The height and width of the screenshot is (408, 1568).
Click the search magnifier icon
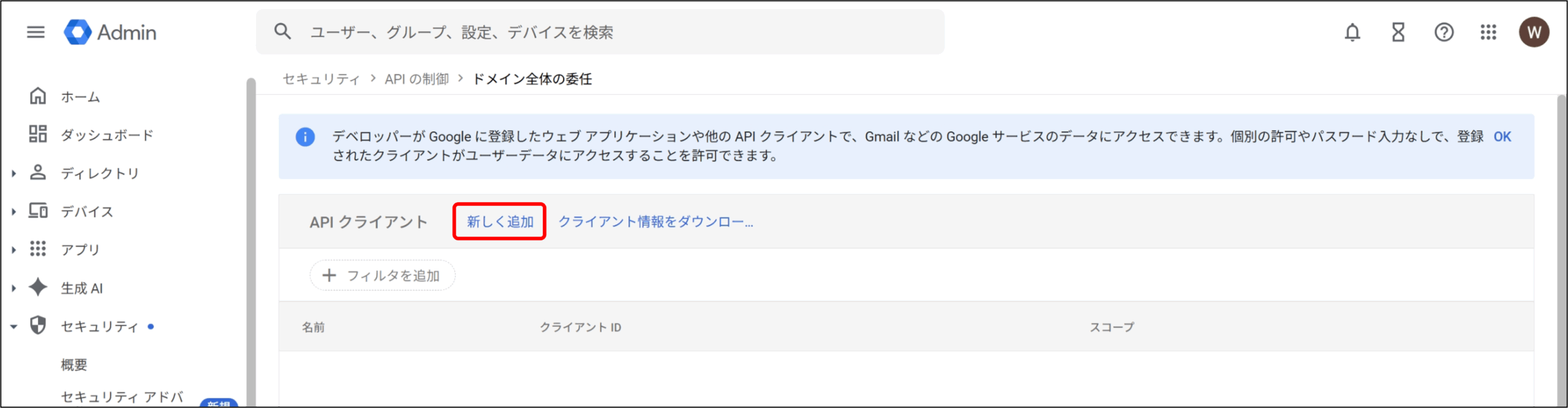[x=282, y=31]
